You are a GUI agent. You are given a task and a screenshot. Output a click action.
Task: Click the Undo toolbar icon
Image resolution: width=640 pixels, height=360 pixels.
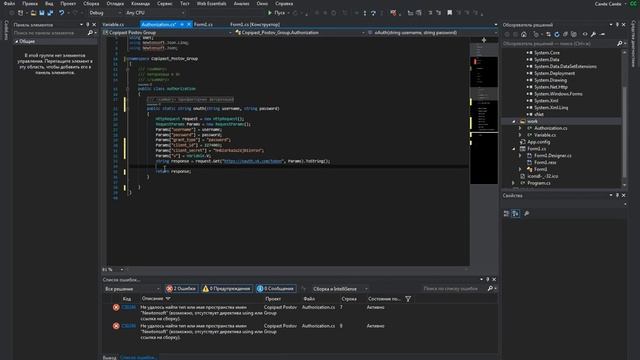coord(61,13)
